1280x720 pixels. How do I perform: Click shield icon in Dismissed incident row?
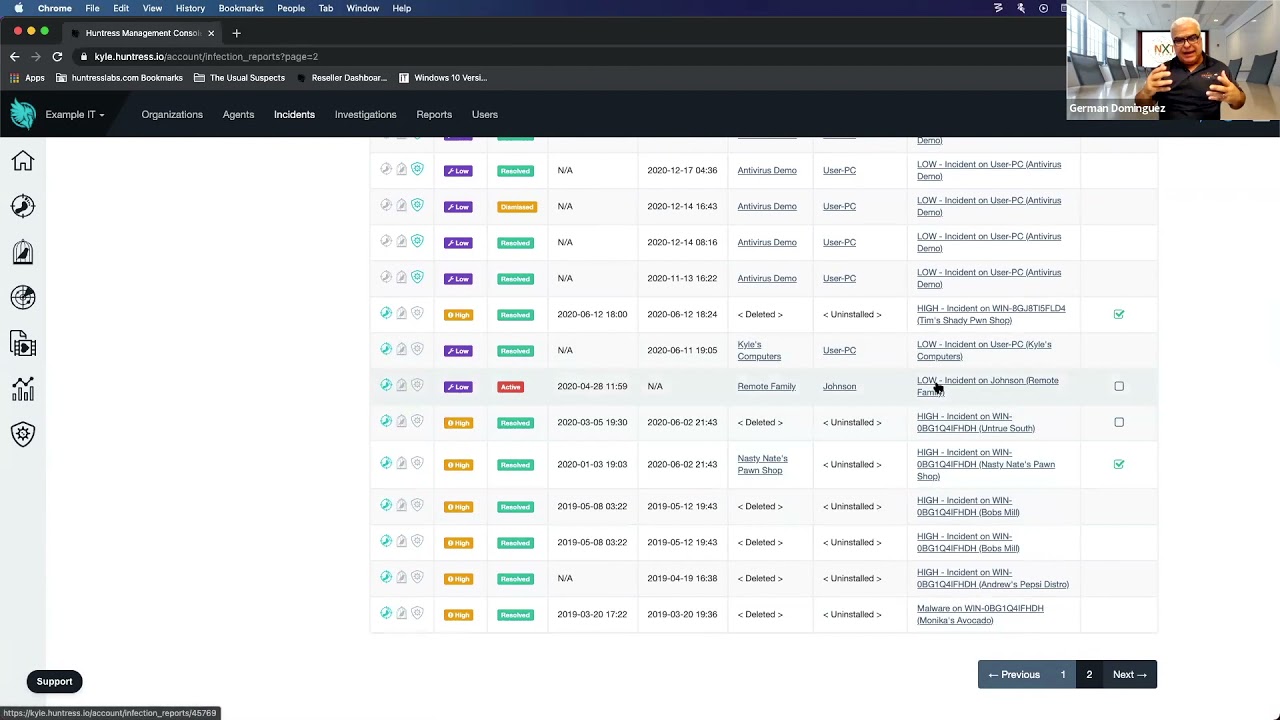(417, 205)
